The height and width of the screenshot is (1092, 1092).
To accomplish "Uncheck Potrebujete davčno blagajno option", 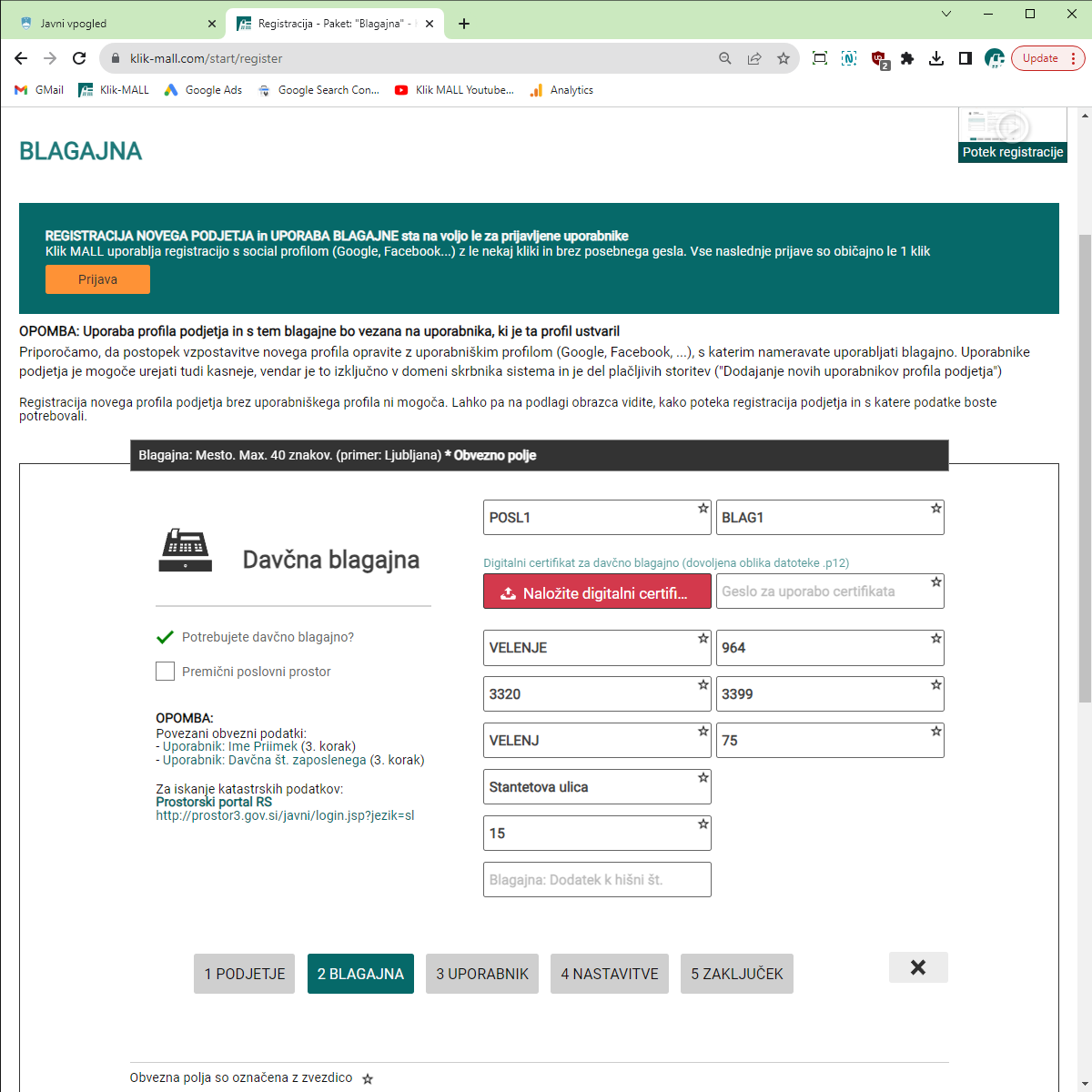I will [166, 637].
